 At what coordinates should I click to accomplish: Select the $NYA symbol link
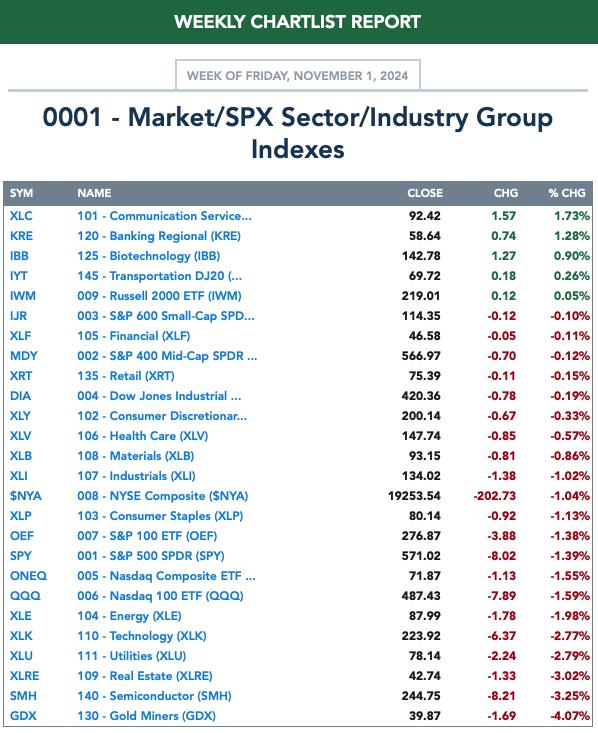point(26,496)
